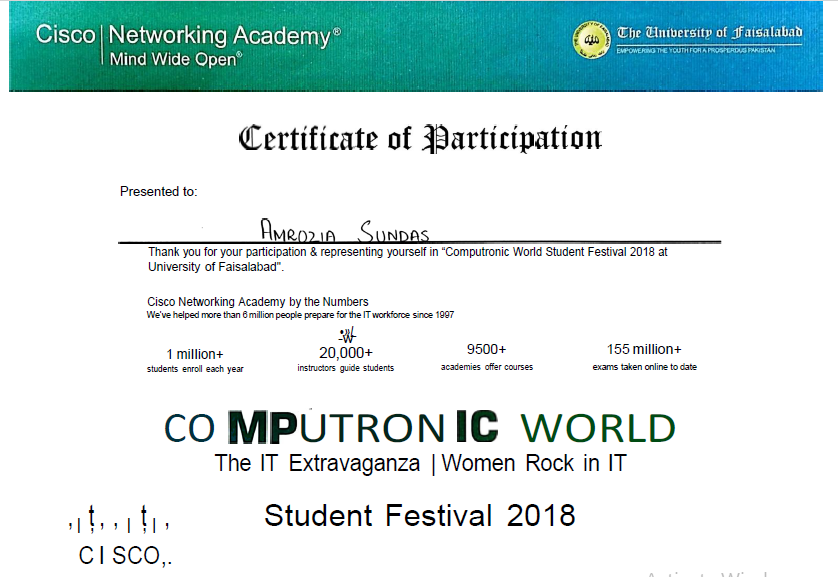The width and height of the screenshot is (838, 577).
Task: Click 'instructors guide students' caption
Action: pyautogui.click(x=346, y=368)
